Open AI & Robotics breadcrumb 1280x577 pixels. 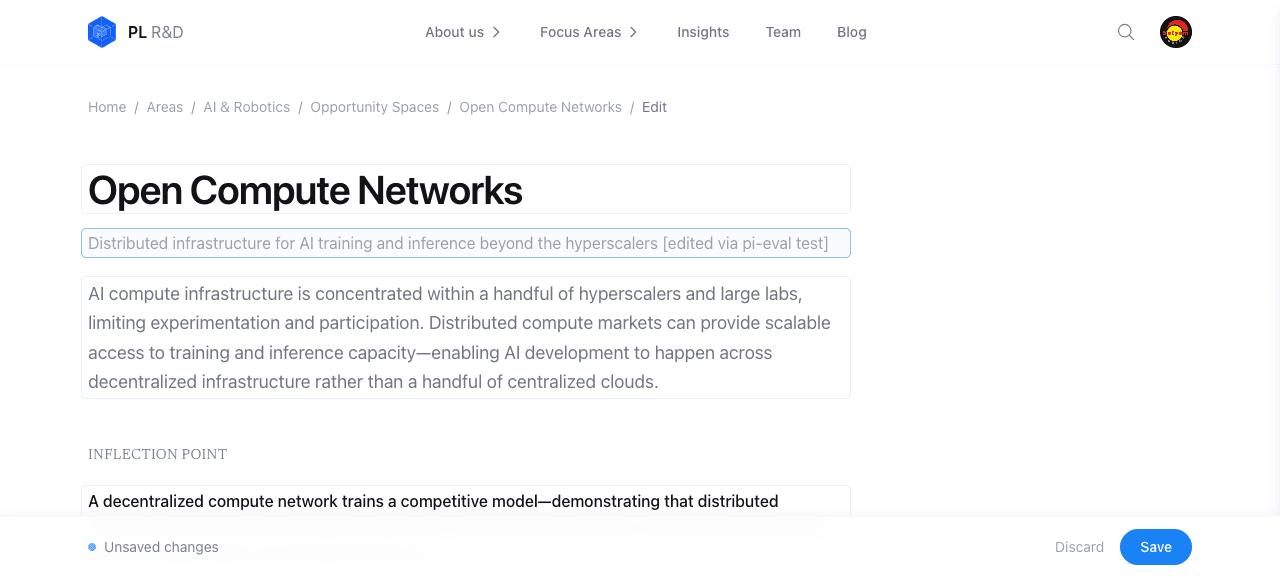pyautogui.click(x=247, y=107)
